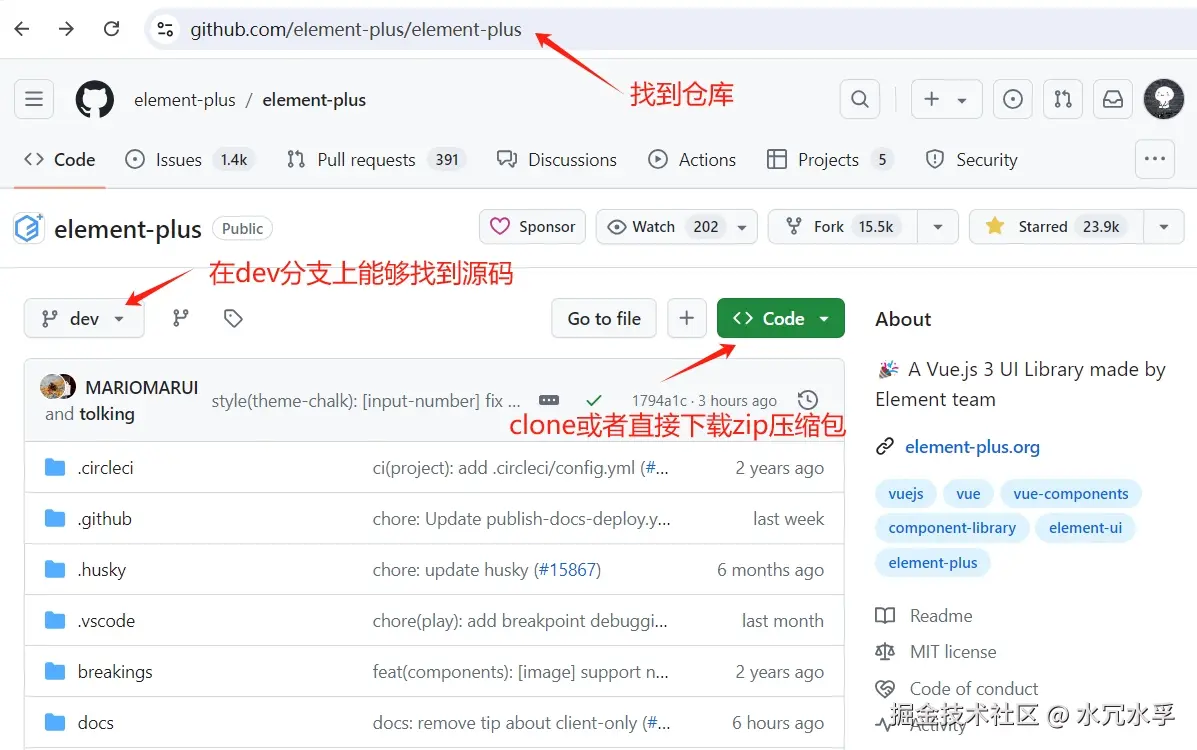This screenshot has width=1197, height=750.
Task: Open the #15867 pull request link
Action: (x=567, y=570)
